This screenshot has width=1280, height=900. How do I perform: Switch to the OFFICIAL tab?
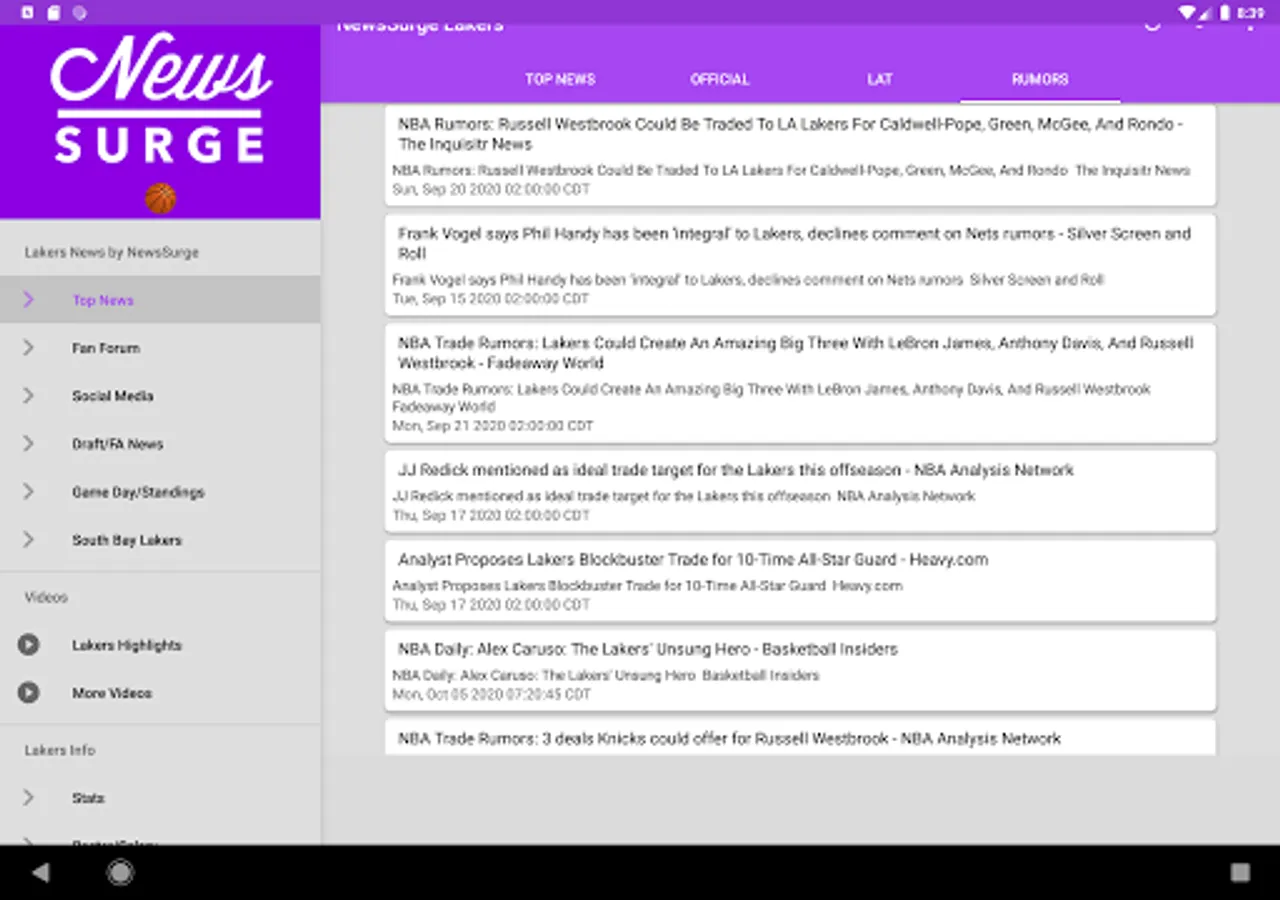720,79
